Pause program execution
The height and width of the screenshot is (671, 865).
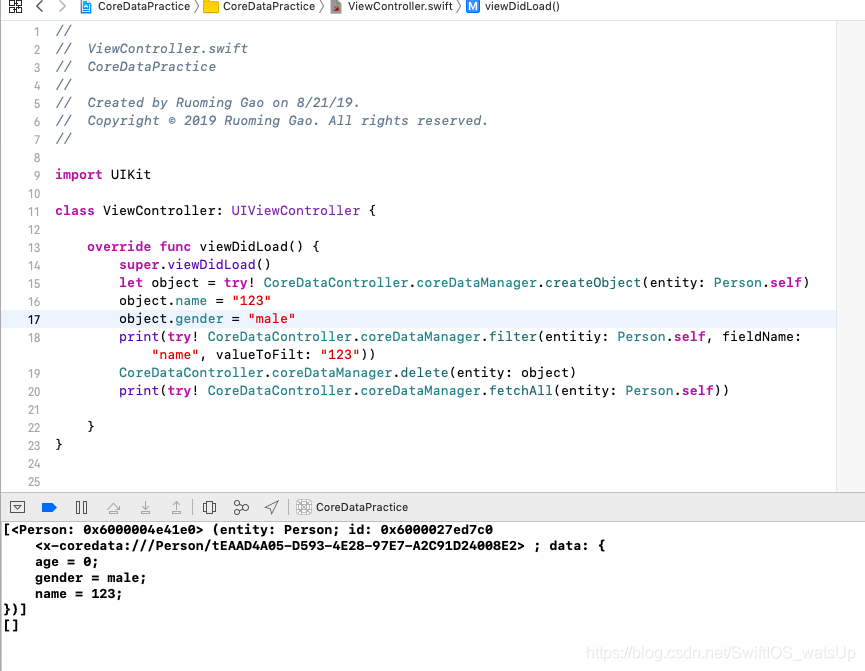click(x=81, y=507)
